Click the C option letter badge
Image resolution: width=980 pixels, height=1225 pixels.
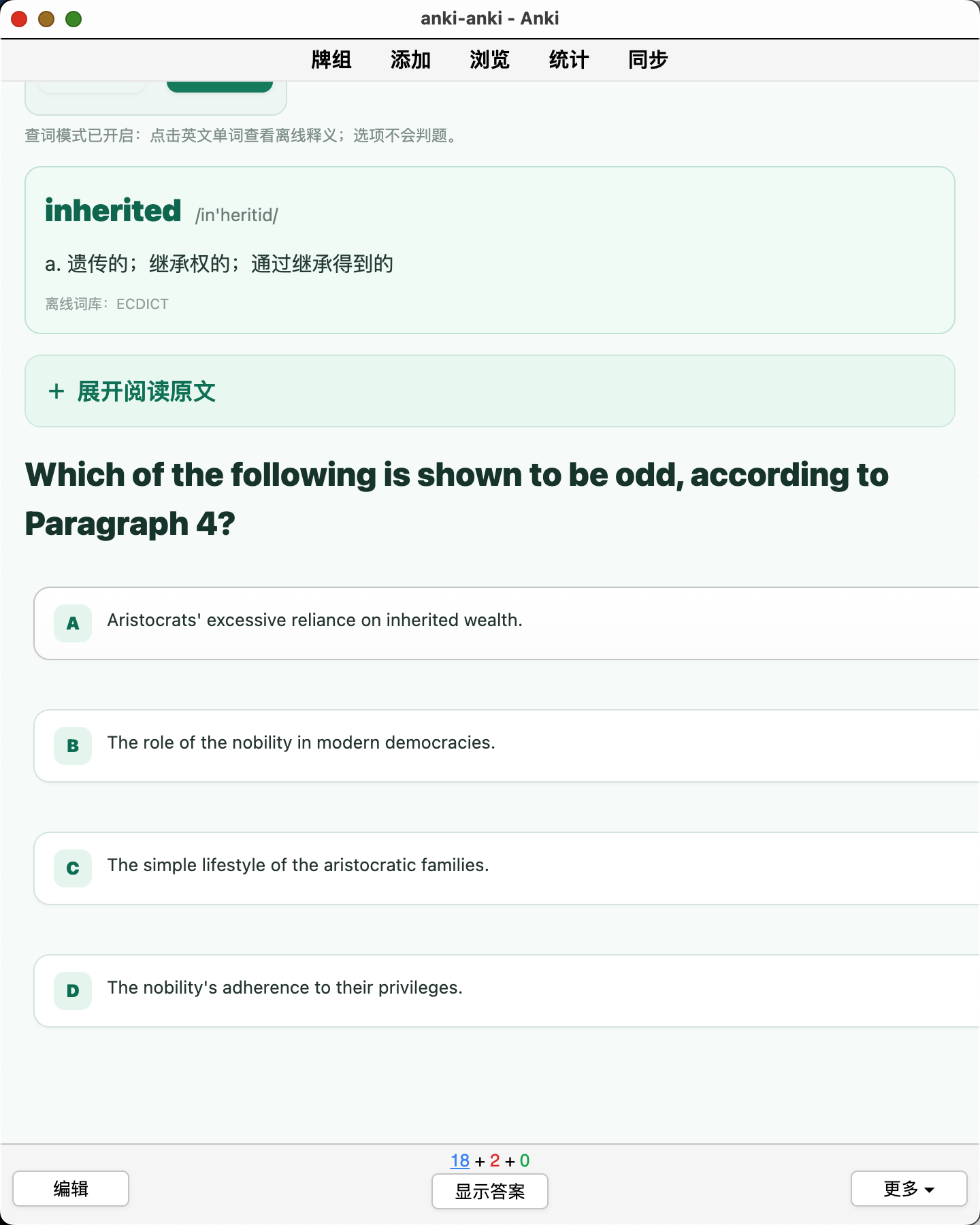click(73, 868)
